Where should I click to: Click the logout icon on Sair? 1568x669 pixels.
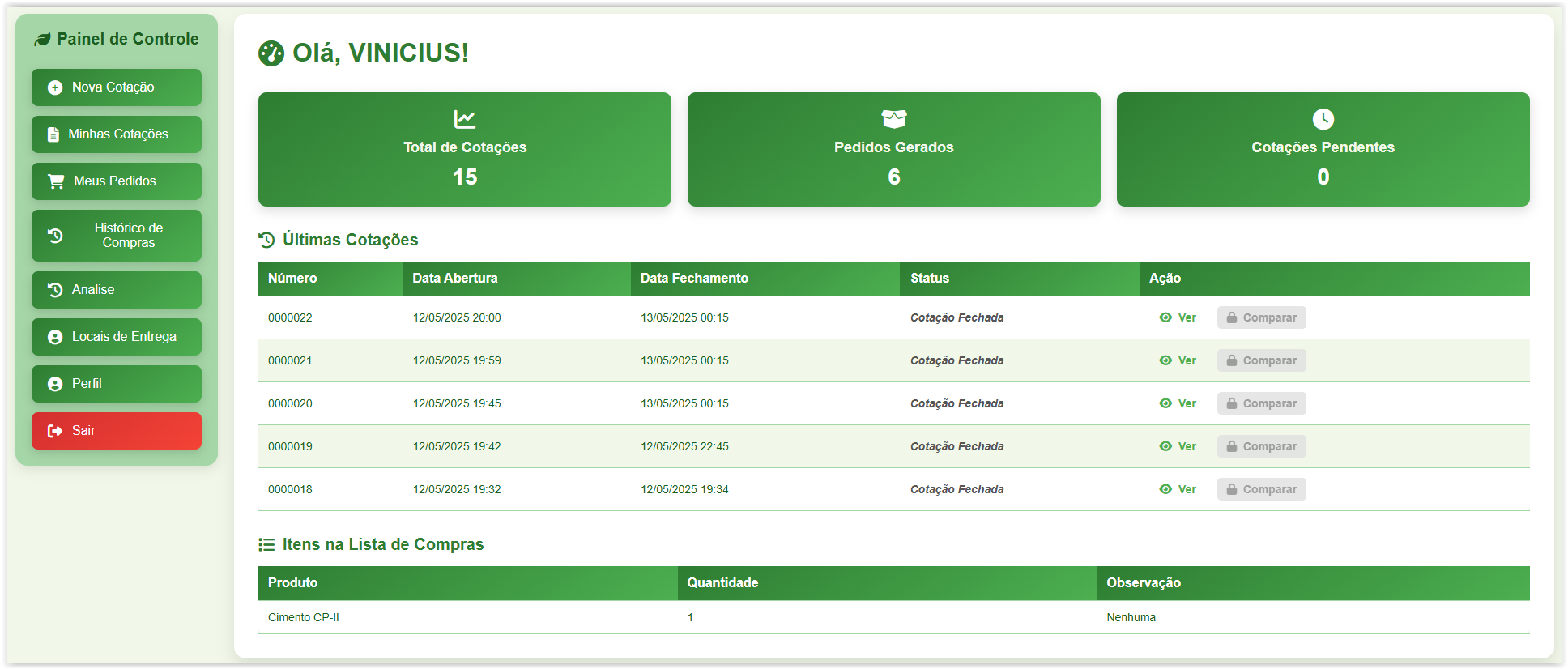(55, 431)
